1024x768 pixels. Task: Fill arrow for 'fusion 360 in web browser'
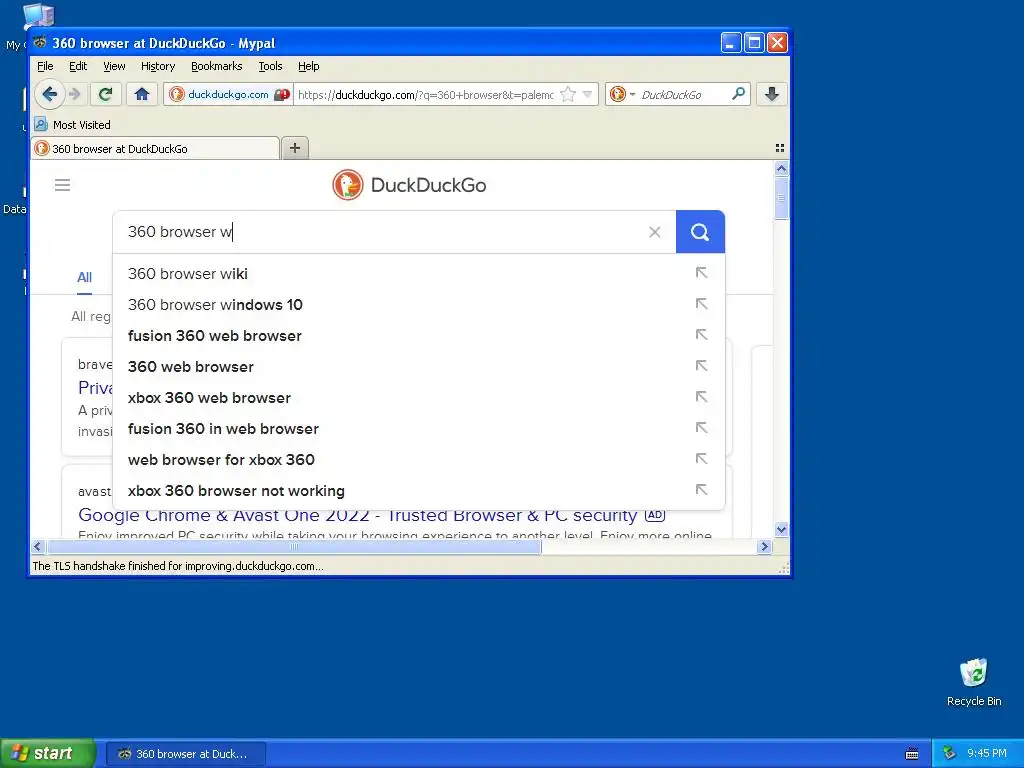pos(701,428)
